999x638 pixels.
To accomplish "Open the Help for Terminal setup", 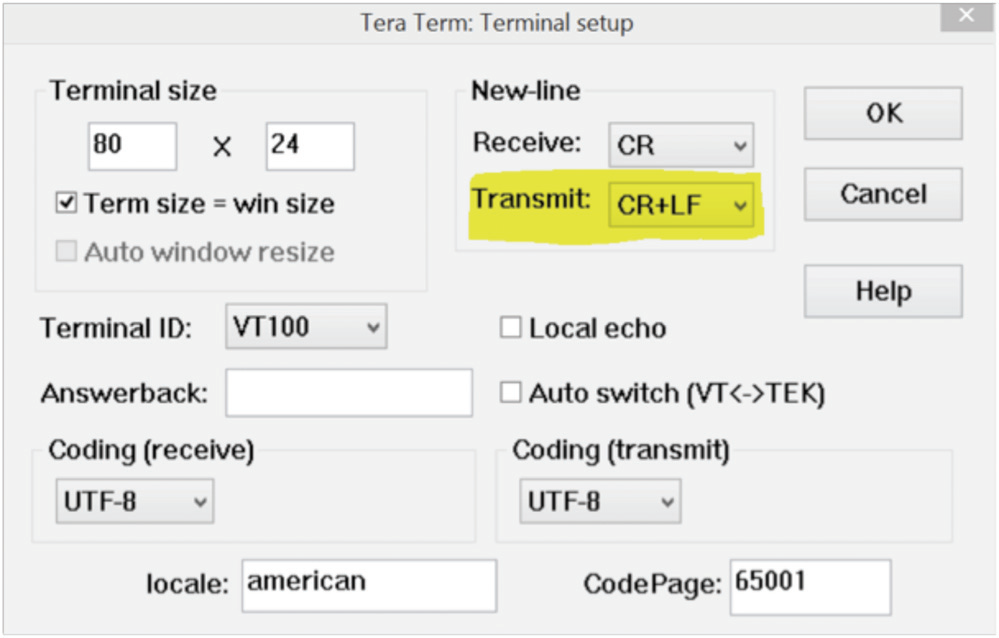I will coord(883,291).
